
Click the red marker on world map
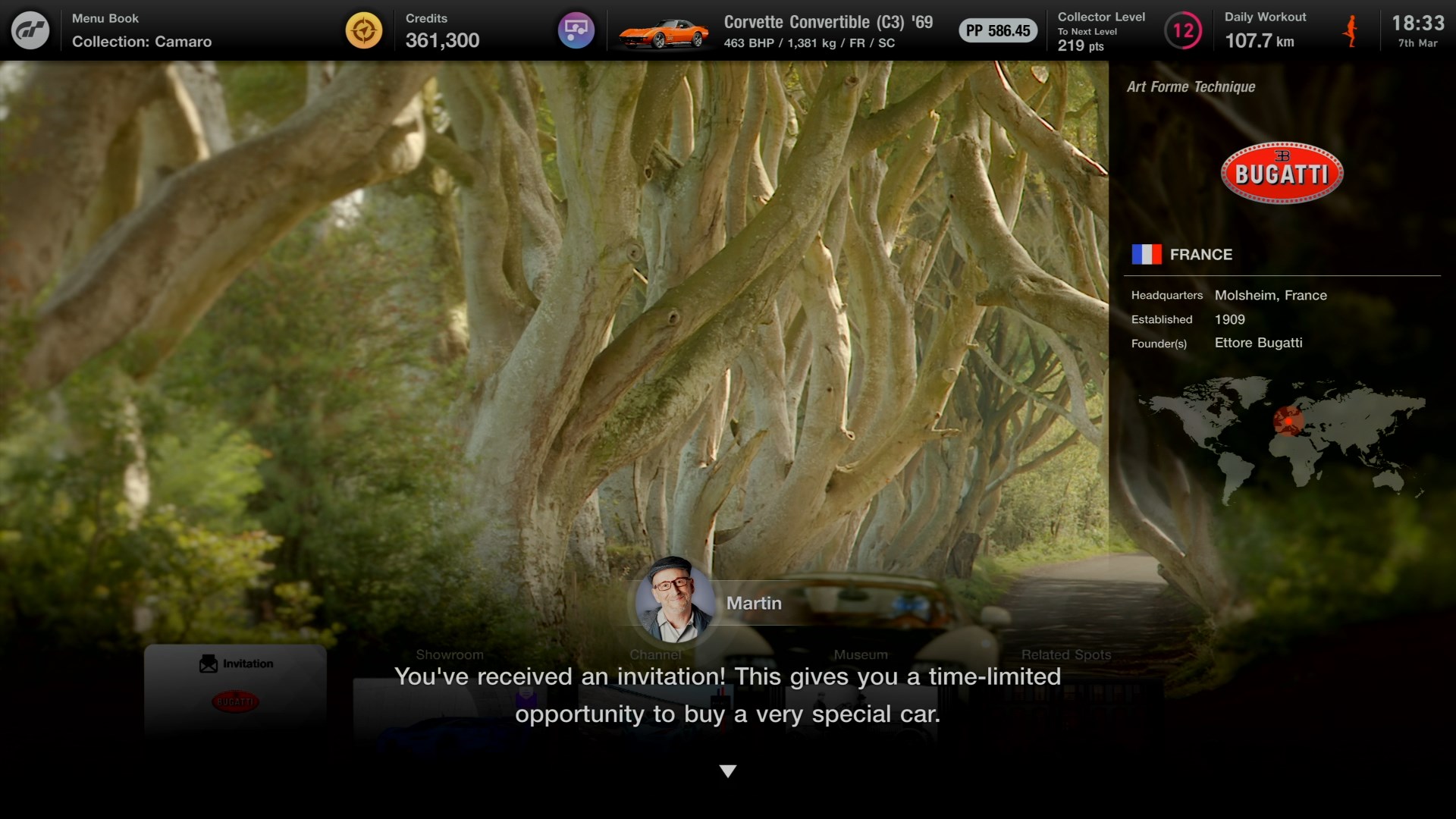pos(1288,419)
